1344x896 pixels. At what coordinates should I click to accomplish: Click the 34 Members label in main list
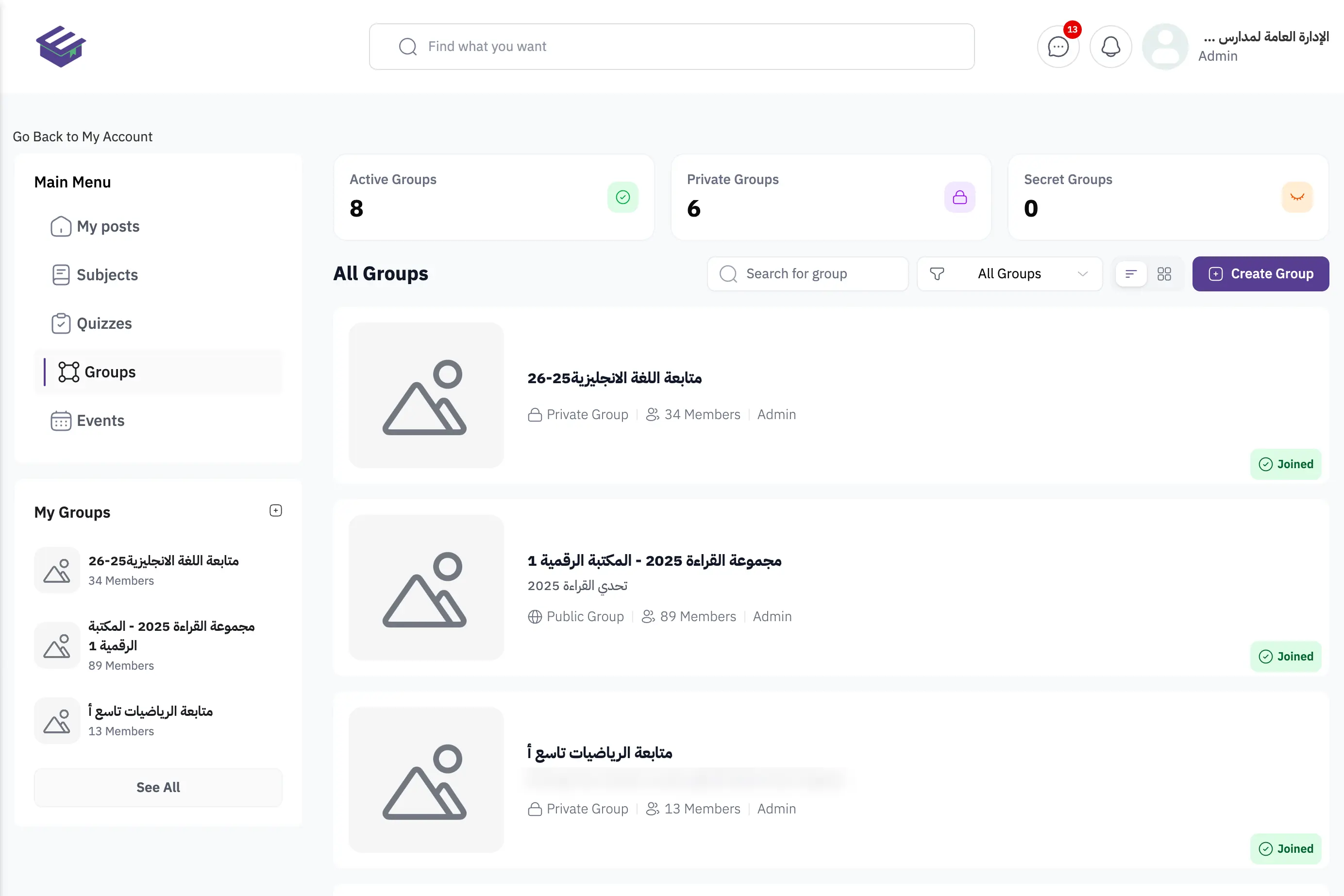pos(702,414)
